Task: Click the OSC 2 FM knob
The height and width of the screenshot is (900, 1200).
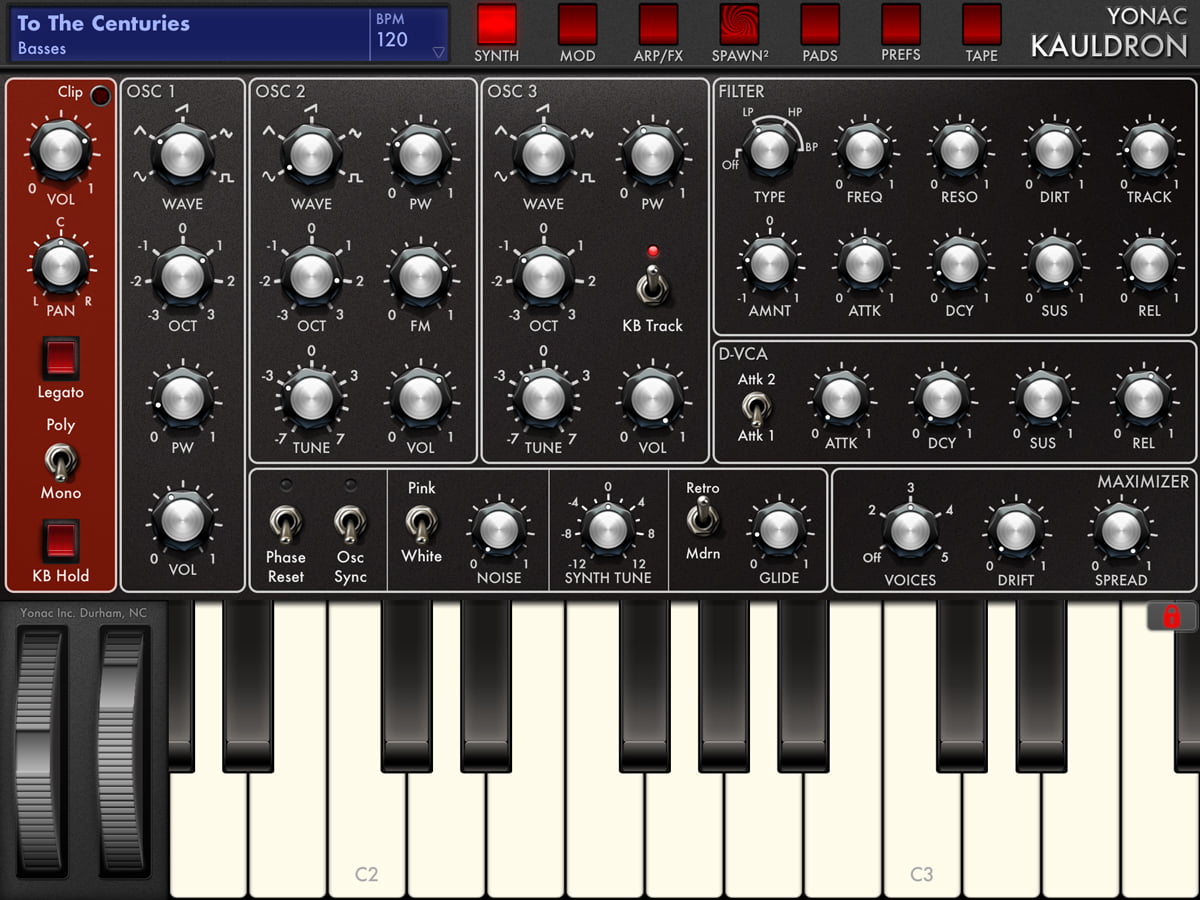Action: [420, 276]
